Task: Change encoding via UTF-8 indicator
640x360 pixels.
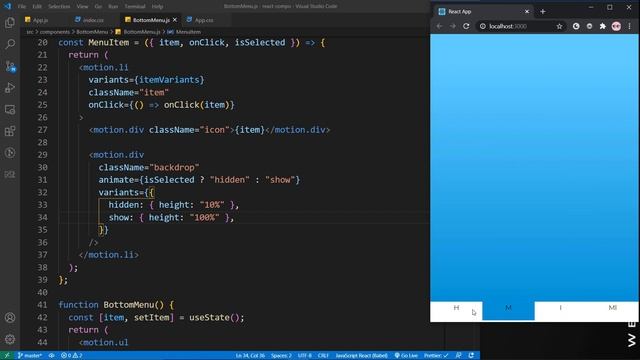Action: pyautogui.click(x=304, y=356)
